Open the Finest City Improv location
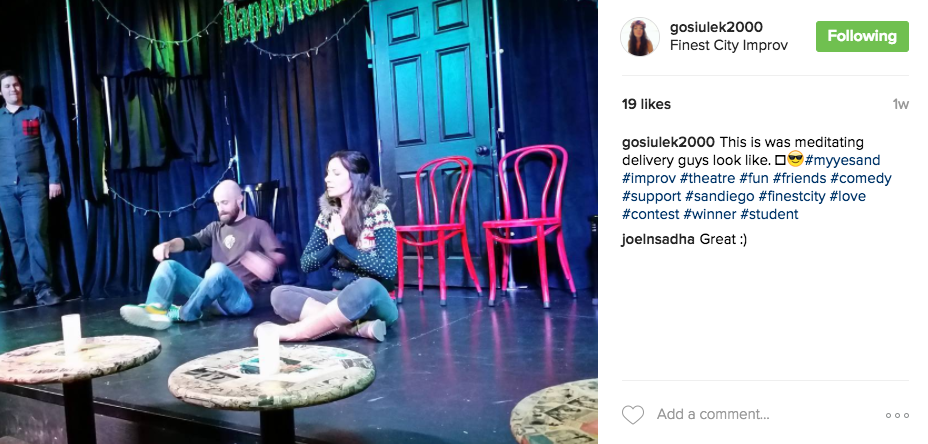Image resolution: width=928 pixels, height=444 pixels. pos(729,46)
